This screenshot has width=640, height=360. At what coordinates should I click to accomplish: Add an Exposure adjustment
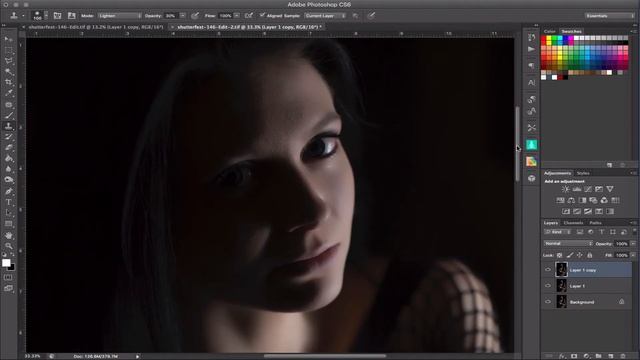tap(599, 189)
